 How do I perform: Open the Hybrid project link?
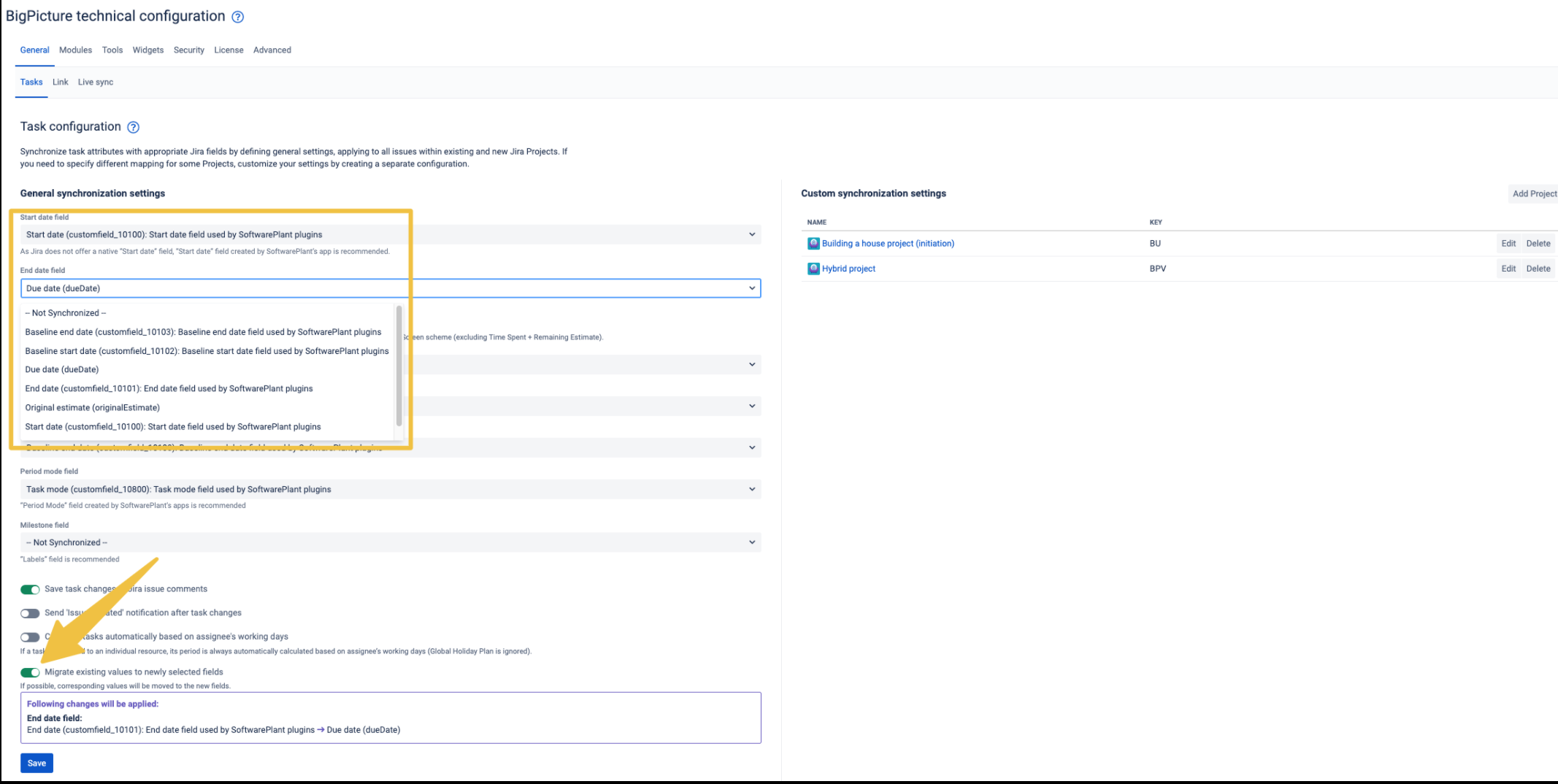click(x=848, y=269)
